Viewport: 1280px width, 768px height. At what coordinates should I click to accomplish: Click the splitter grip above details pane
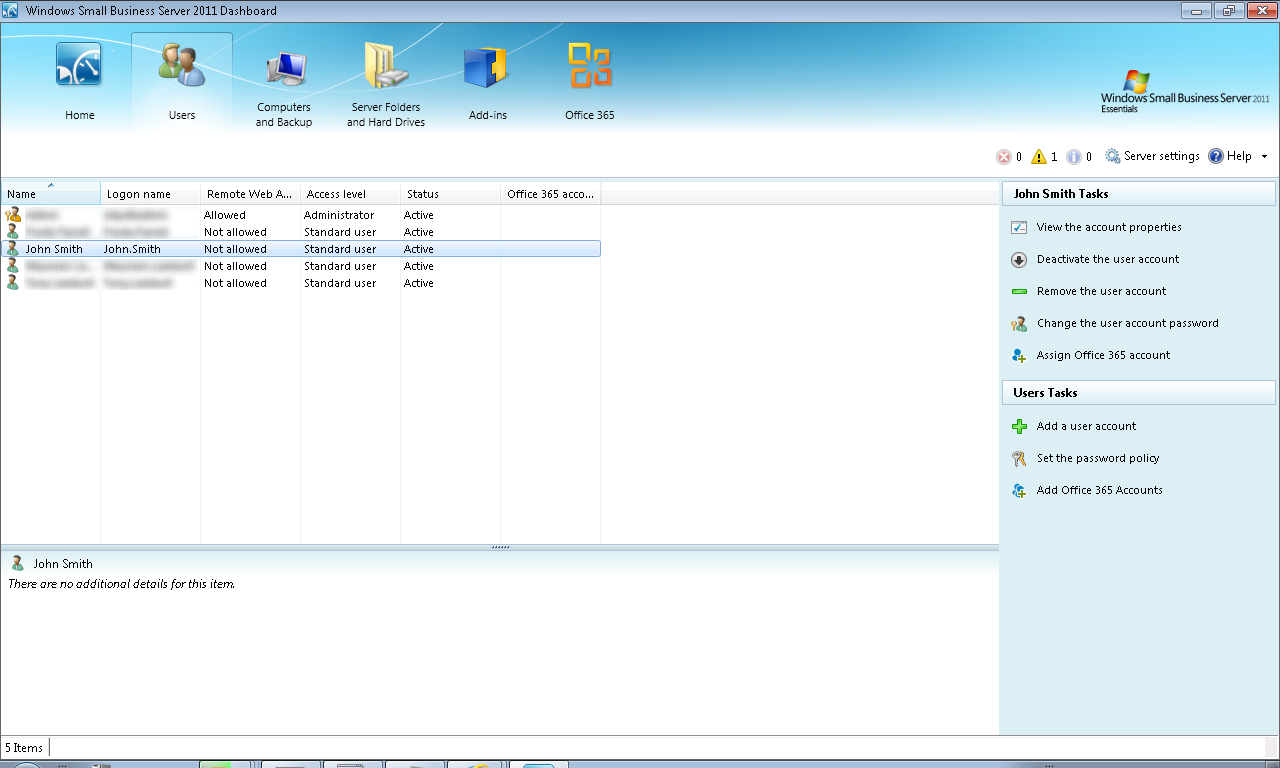tap(501, 547)
